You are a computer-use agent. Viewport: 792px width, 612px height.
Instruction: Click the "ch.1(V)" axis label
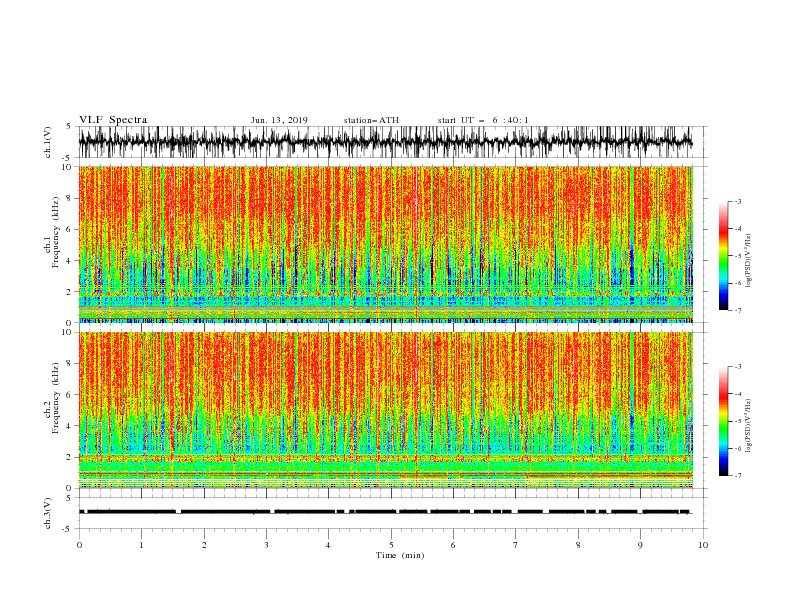click(x=48, y=142)
